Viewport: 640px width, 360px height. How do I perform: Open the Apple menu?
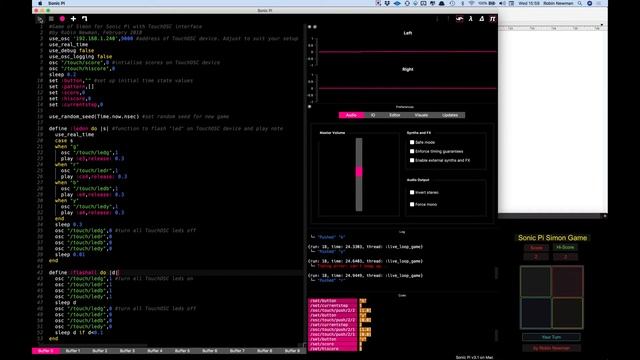[x=40, y=3]
